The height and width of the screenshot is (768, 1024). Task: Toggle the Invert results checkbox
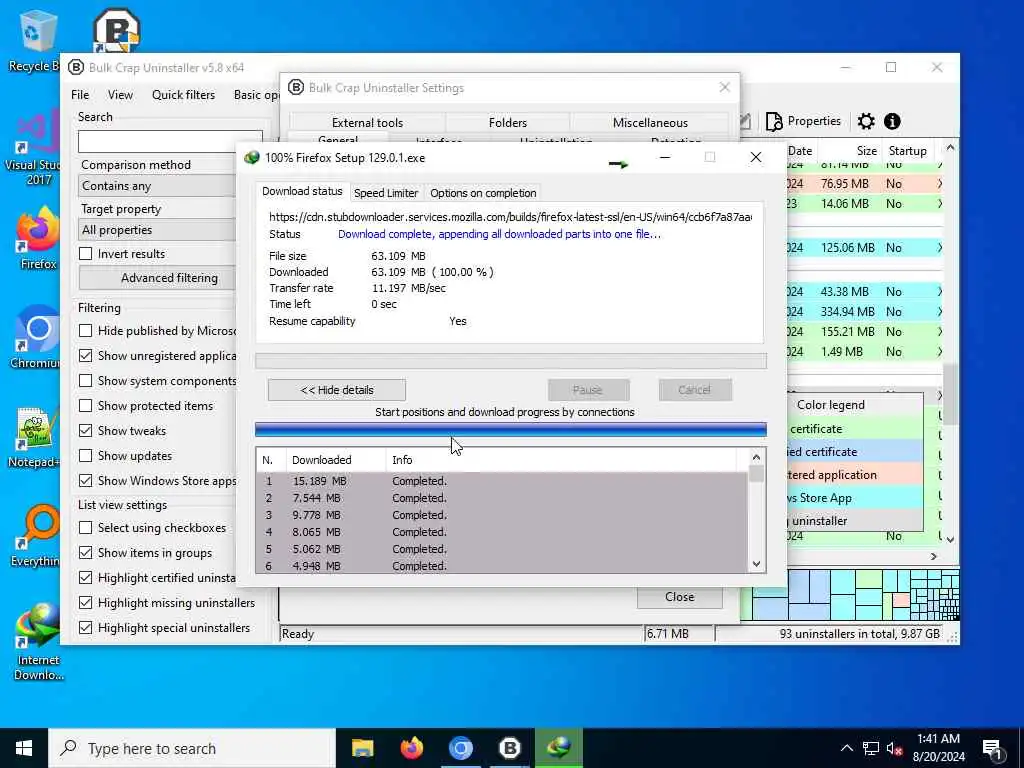[x=86, y=253]
